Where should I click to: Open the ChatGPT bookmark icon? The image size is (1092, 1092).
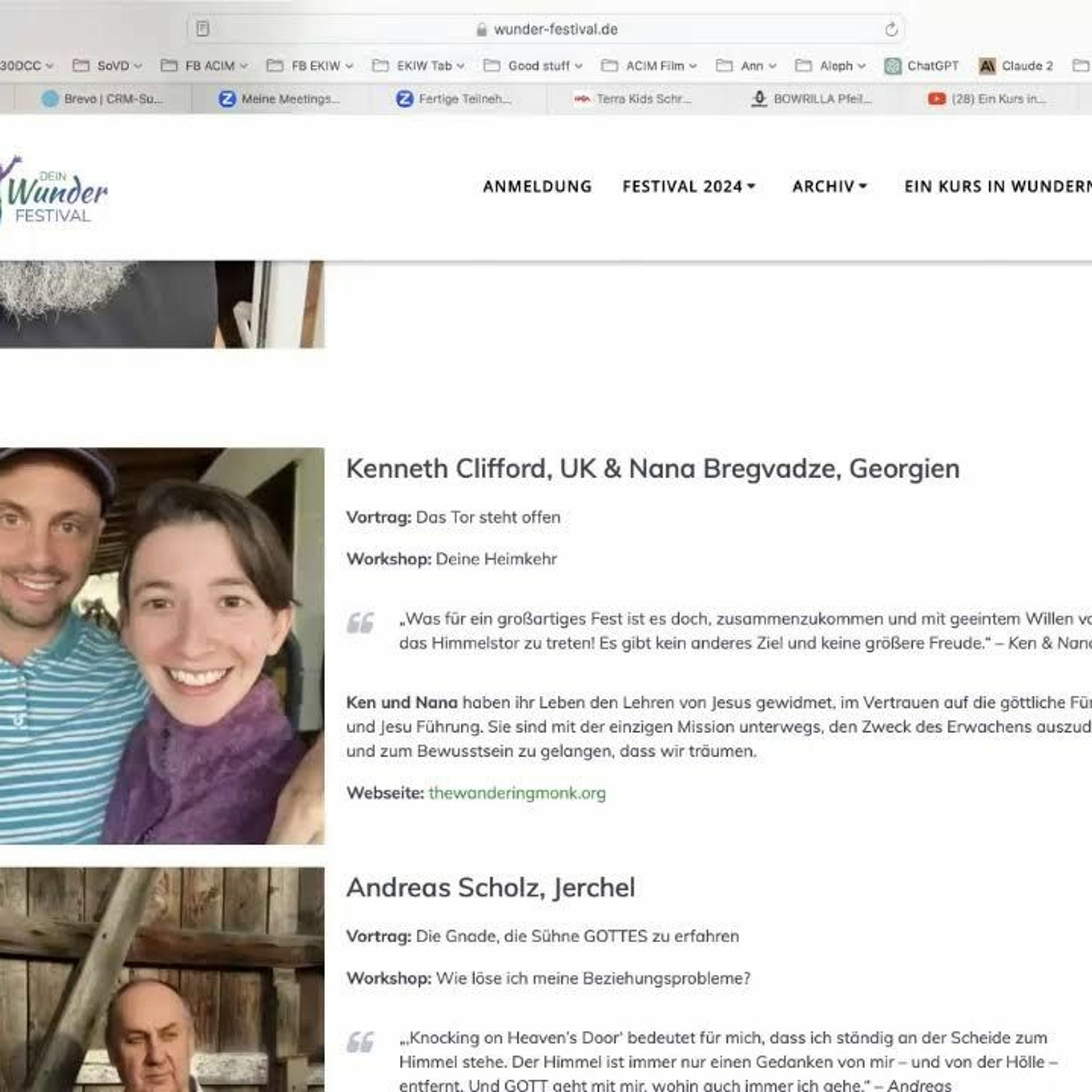893,66
